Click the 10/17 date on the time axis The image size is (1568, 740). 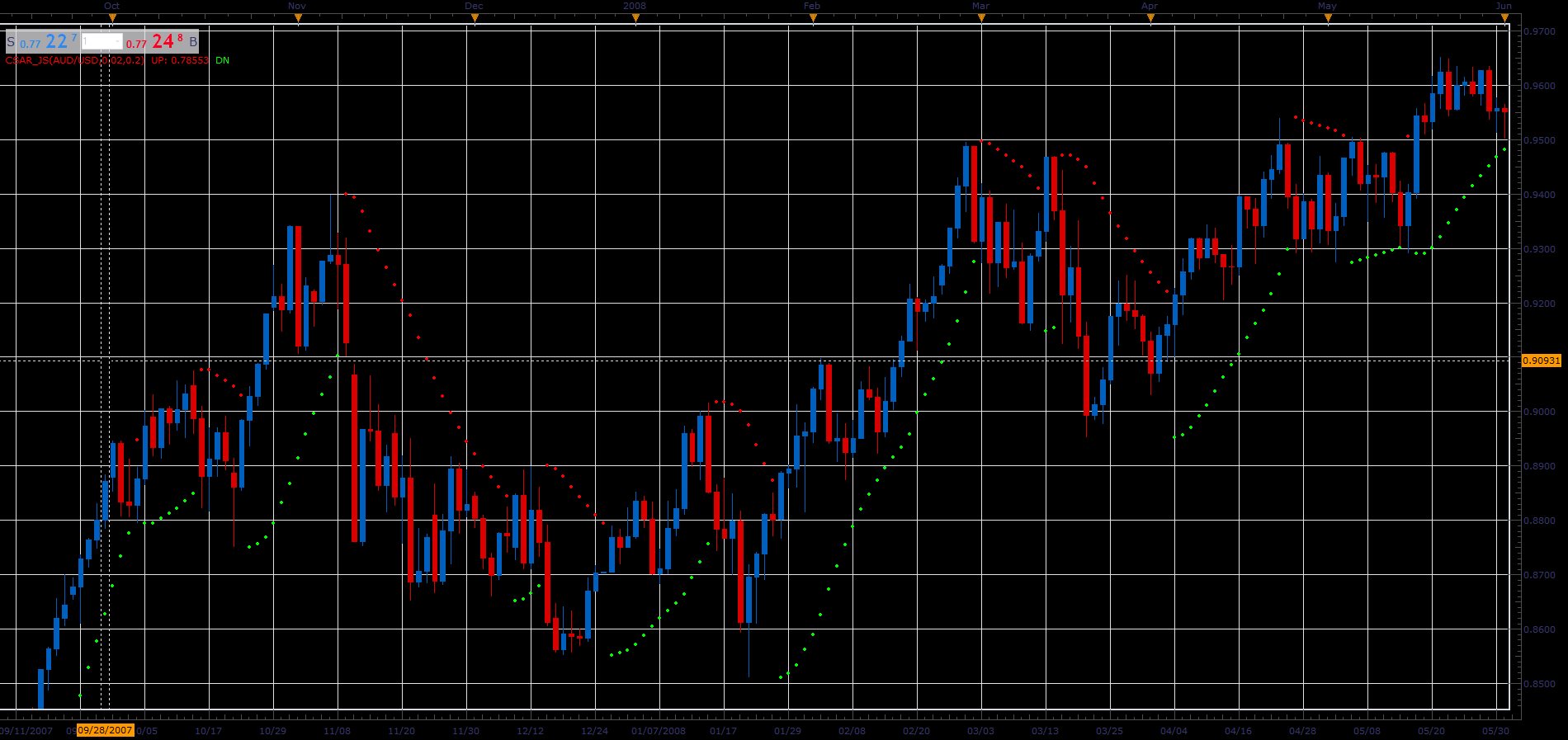coord(208,731)
